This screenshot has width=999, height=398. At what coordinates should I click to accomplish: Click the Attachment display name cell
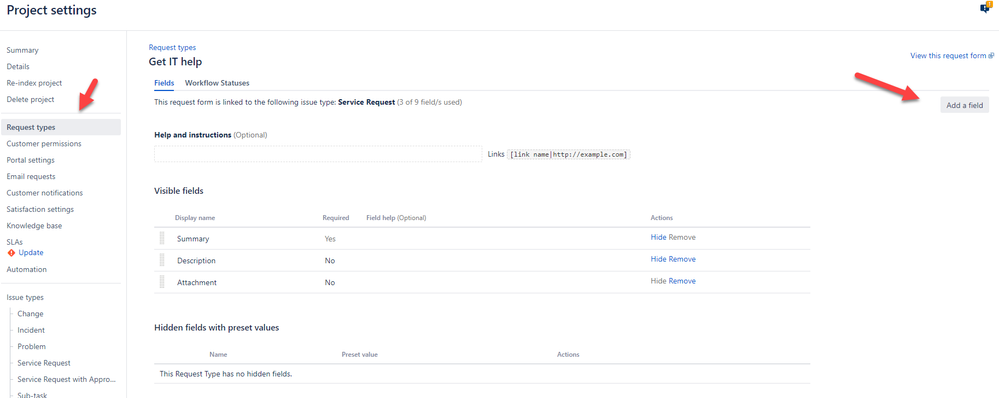(197, 283)
